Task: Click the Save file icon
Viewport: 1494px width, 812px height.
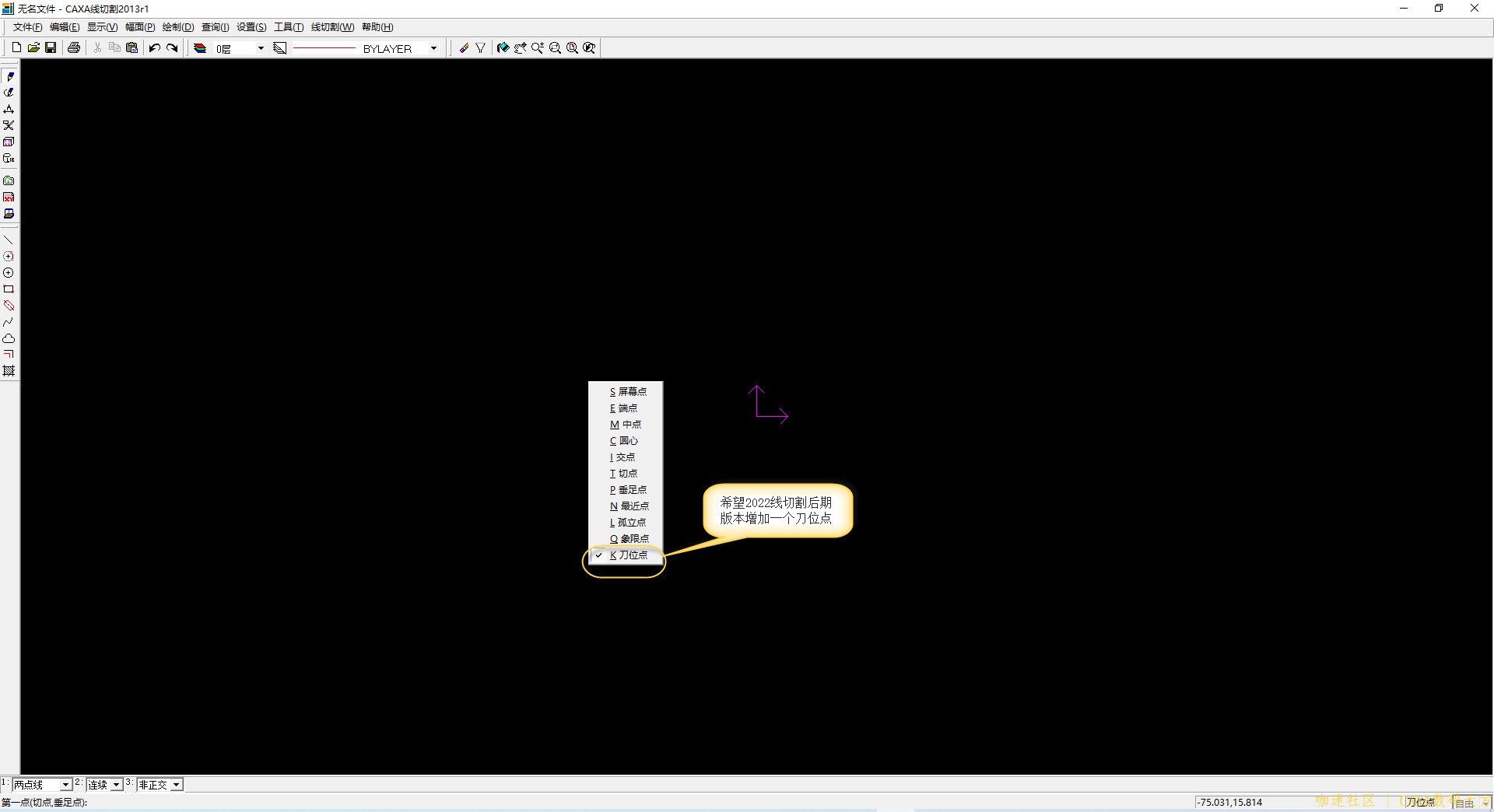Action: (x=51, y=48)
